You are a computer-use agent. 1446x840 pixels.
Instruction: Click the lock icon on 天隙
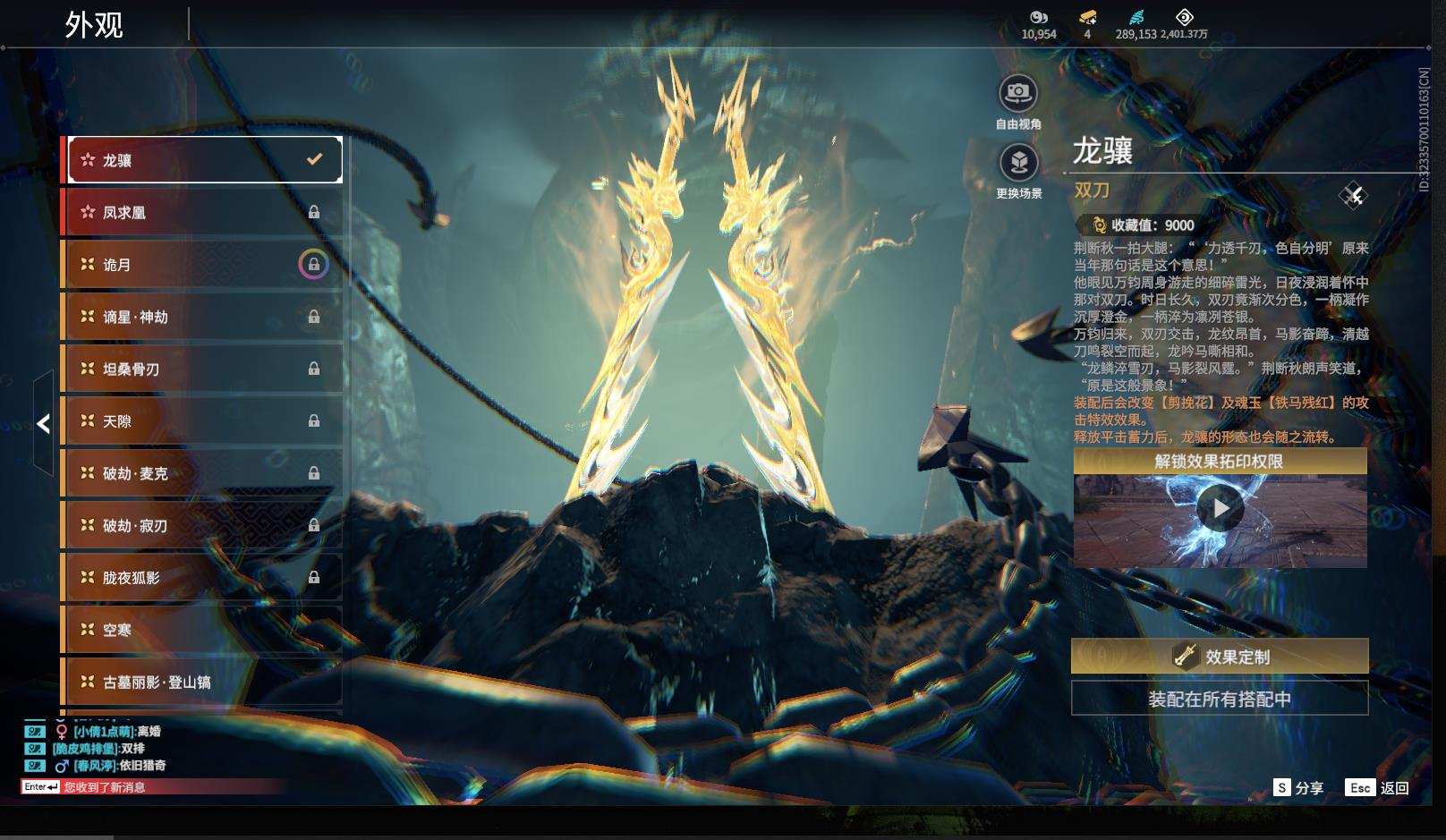click(314, 420)
